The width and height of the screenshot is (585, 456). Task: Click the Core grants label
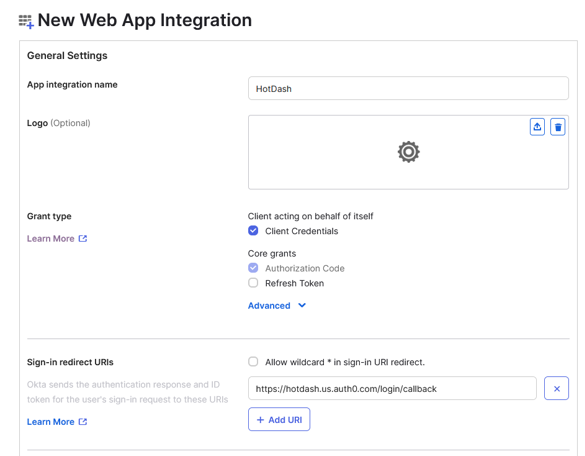(272, 253)
